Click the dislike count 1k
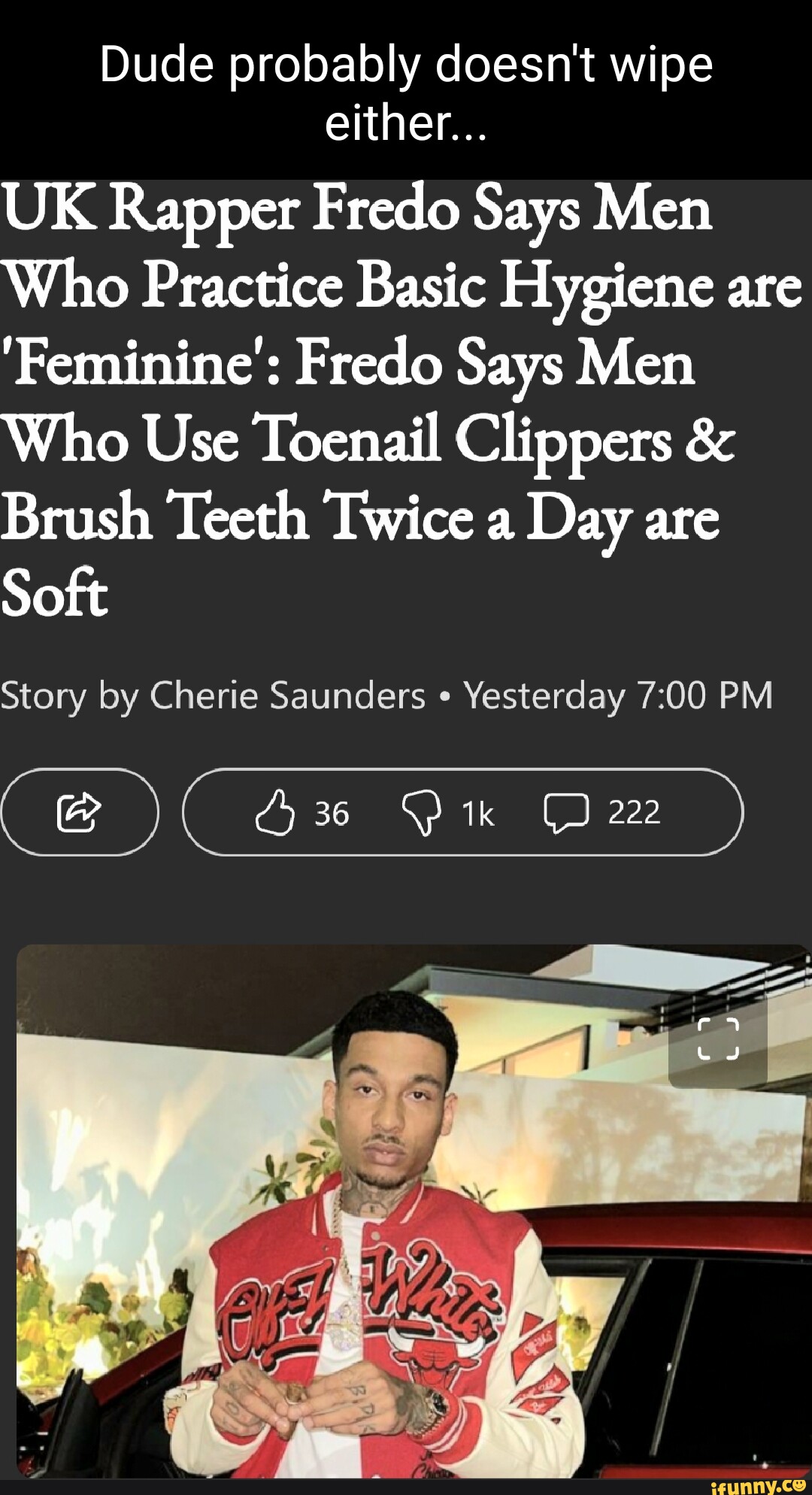Image resolution: width=812 pixels, height=1495 pixels. (x=478, y=814)
